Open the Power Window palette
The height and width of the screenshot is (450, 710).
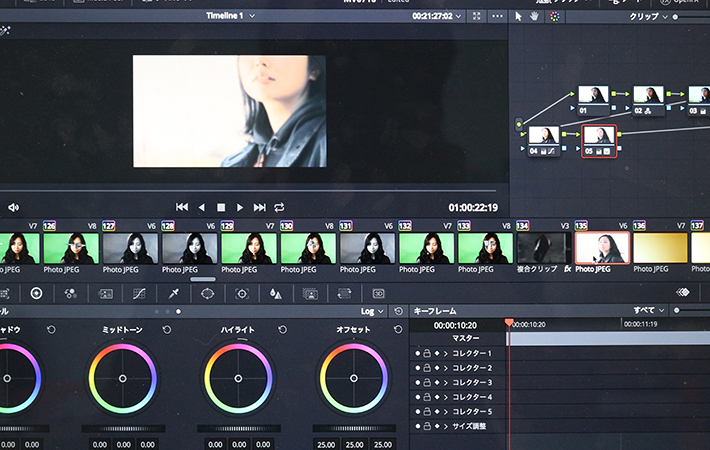click(207, 293)
